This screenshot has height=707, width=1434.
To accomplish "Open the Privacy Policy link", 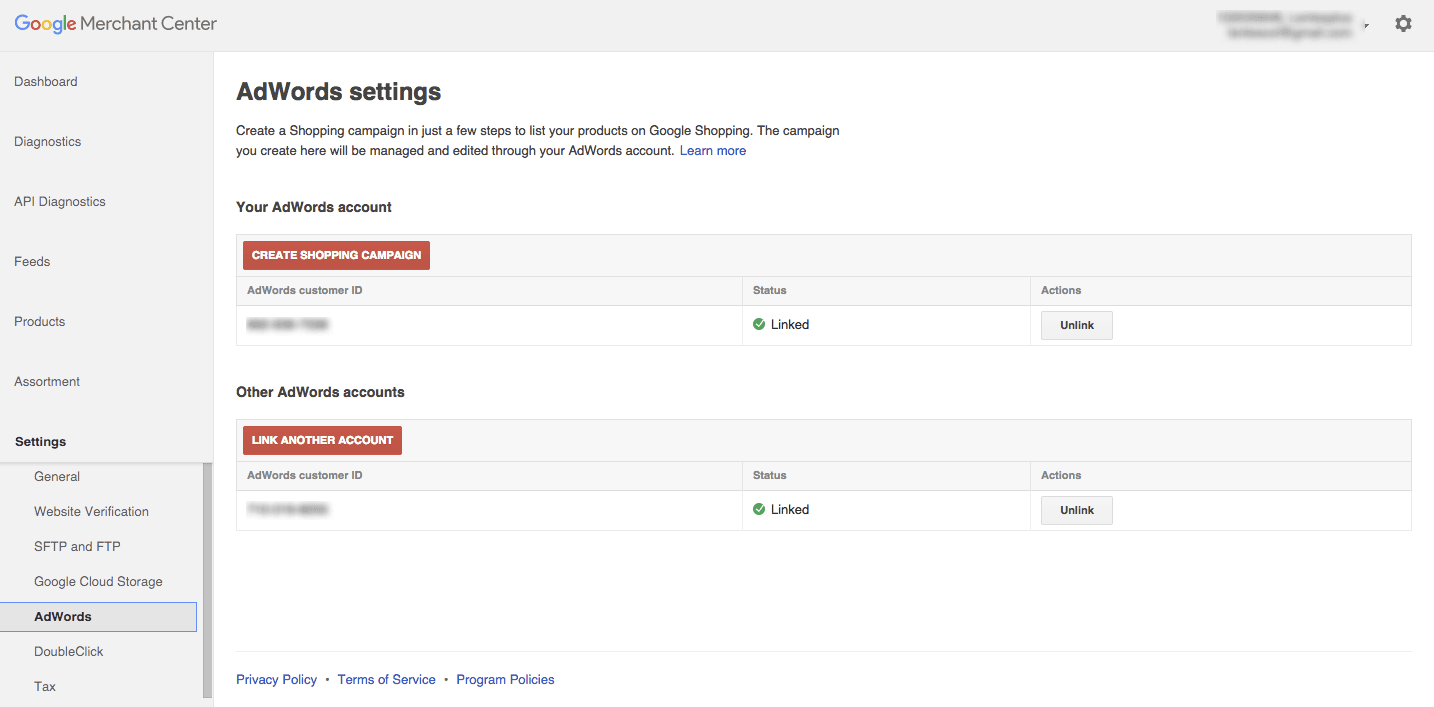I will (x=276, y=680).
